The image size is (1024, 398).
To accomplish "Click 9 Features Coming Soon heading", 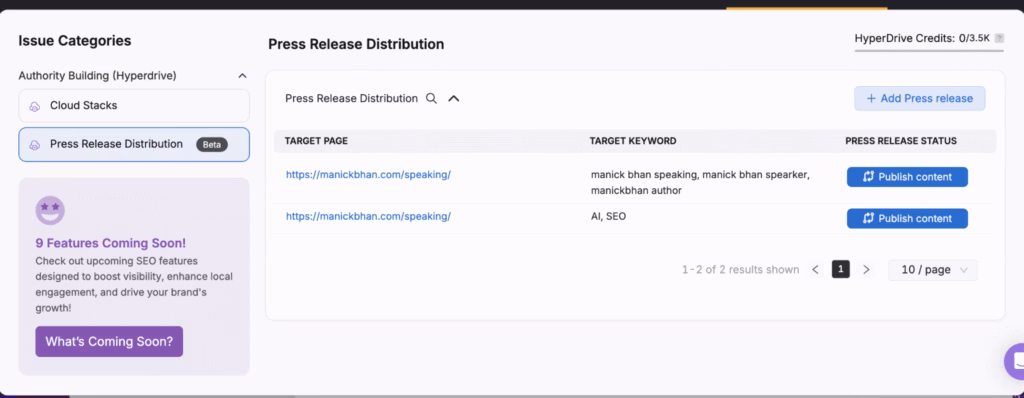I will pos(110,243).
